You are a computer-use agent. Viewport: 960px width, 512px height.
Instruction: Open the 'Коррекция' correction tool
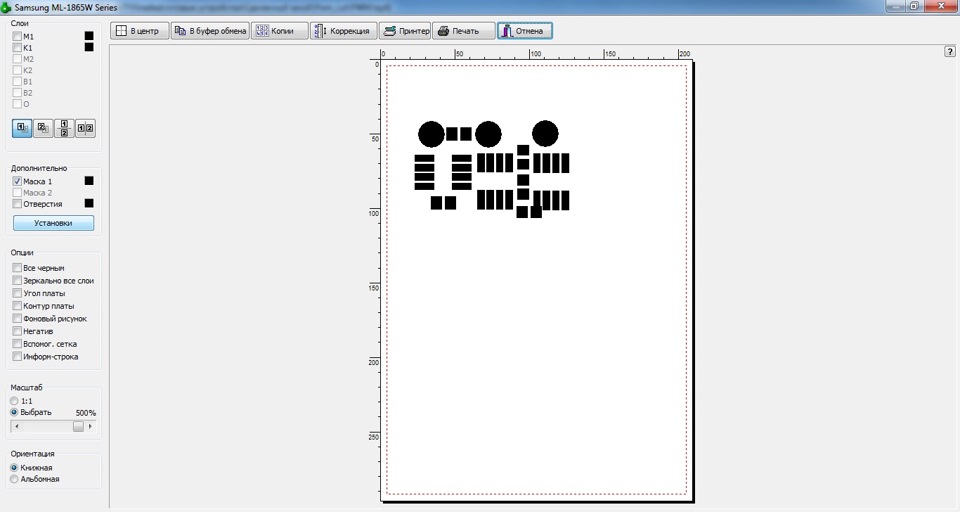[343, 31]
